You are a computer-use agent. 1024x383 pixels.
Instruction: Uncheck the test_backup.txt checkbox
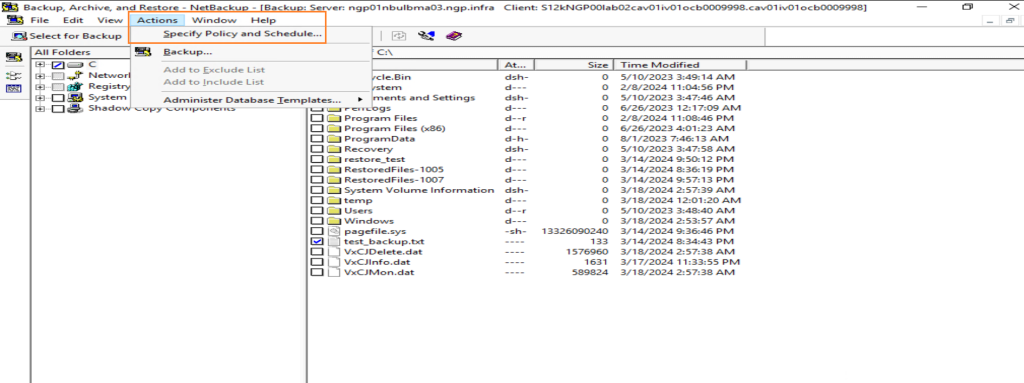point(317,241)
